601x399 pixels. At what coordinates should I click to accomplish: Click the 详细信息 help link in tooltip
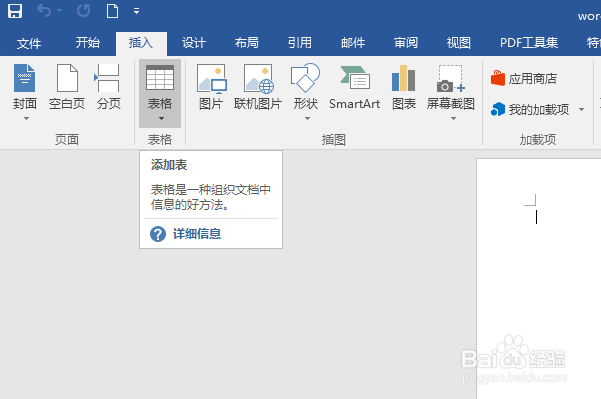pyautogui.click(x=197, y=234)
